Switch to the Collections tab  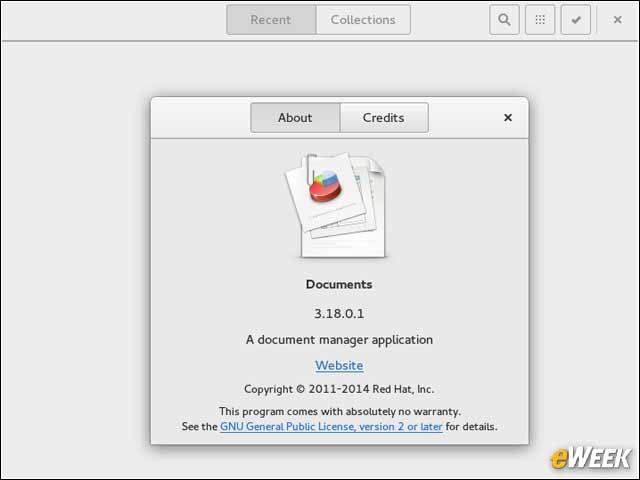(363, 20)
